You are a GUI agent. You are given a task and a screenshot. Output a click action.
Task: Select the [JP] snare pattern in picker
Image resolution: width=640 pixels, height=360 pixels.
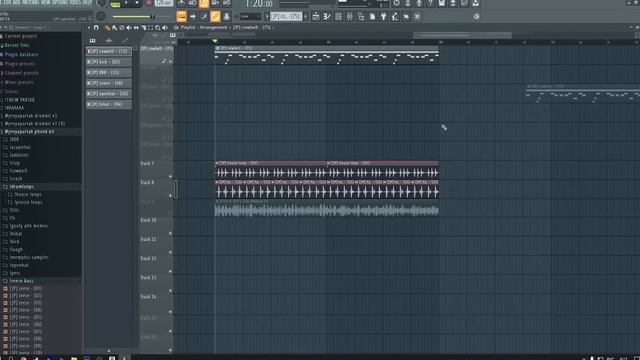click(x=109, y=83)
